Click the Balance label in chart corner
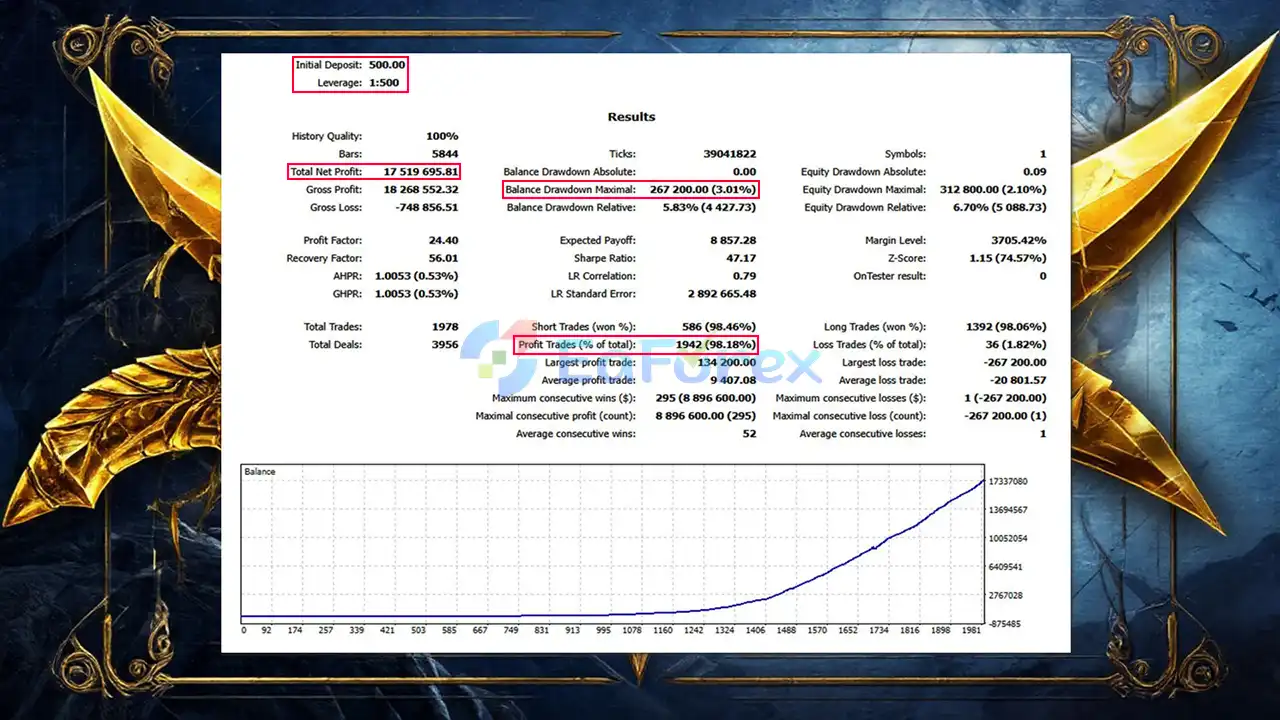1280x720 pixels. click(x=260, y=472)
